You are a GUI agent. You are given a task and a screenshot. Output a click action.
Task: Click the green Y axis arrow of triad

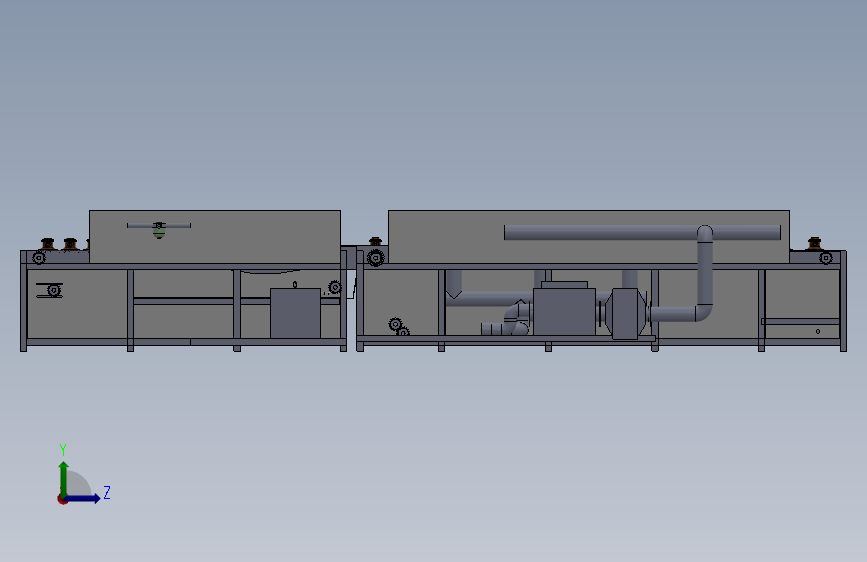coord(64,478)
